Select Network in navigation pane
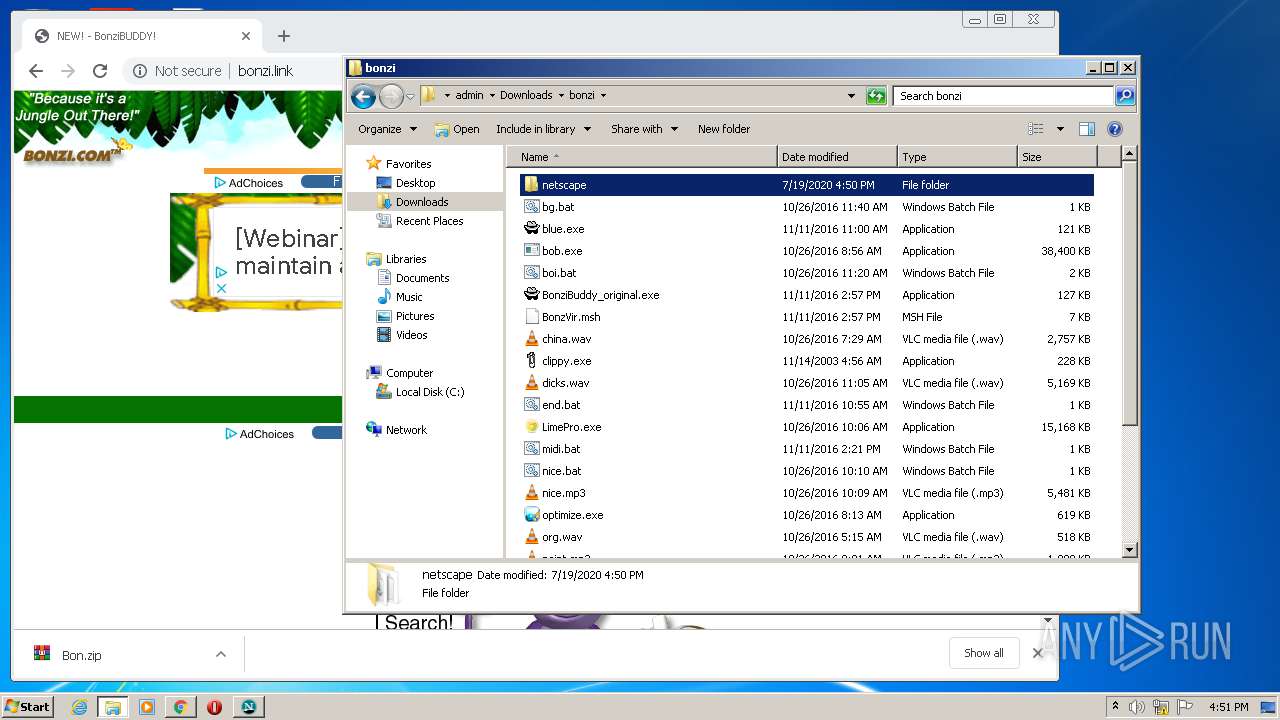The image size is (1280, 720). click(406, 430)
